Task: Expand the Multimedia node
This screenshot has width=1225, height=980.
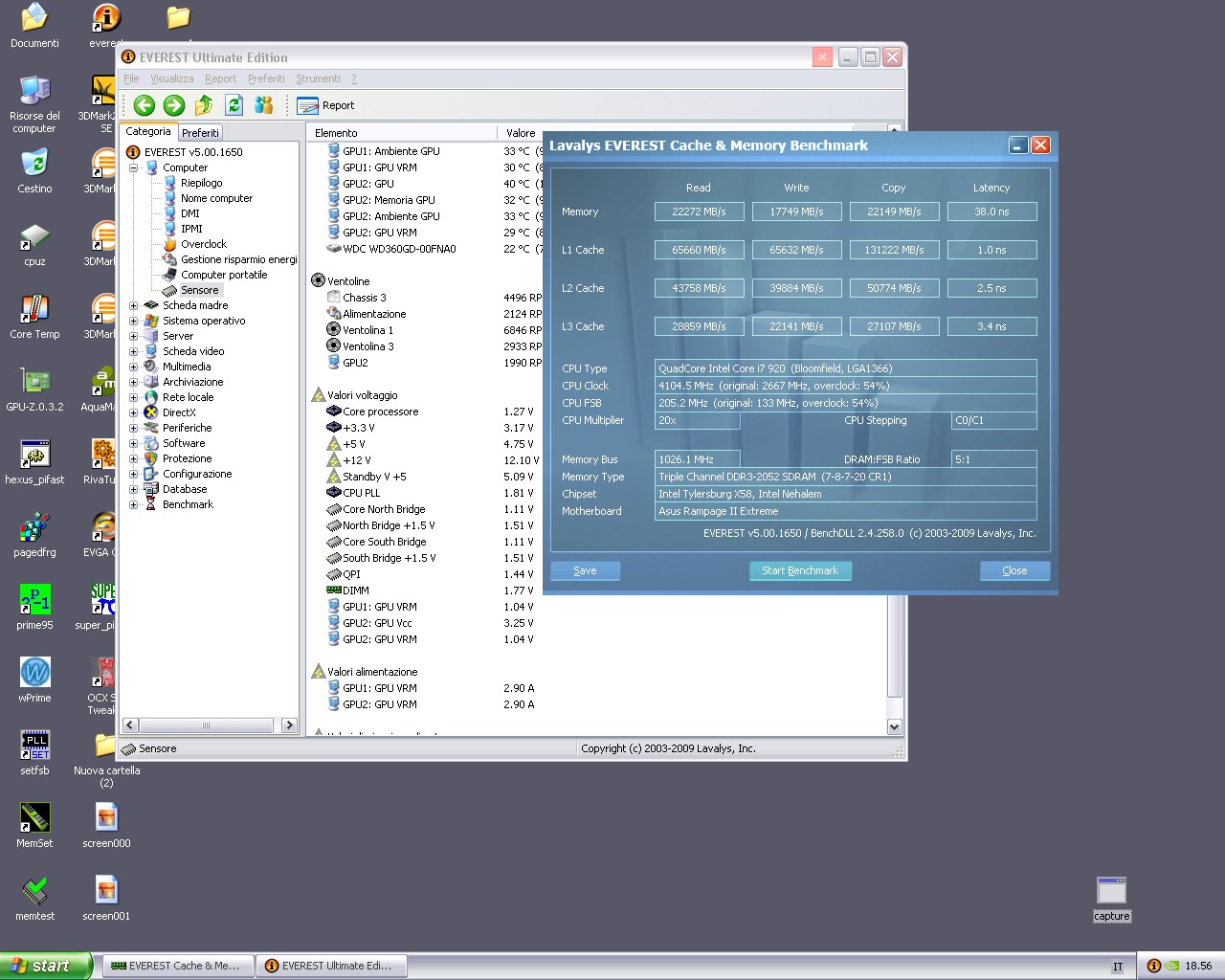Action: point(134,367)
